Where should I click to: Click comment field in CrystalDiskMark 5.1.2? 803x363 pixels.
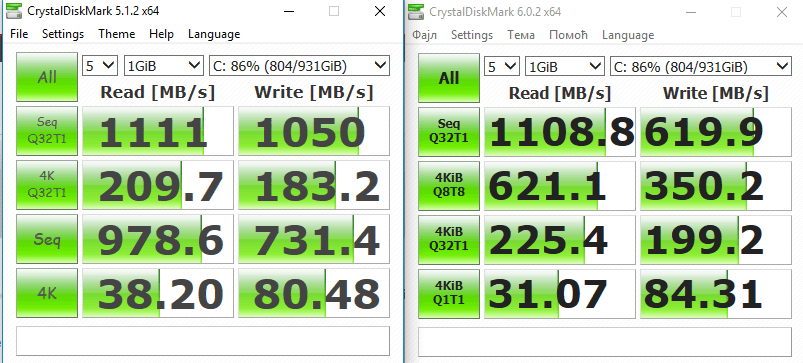[203, 341]
